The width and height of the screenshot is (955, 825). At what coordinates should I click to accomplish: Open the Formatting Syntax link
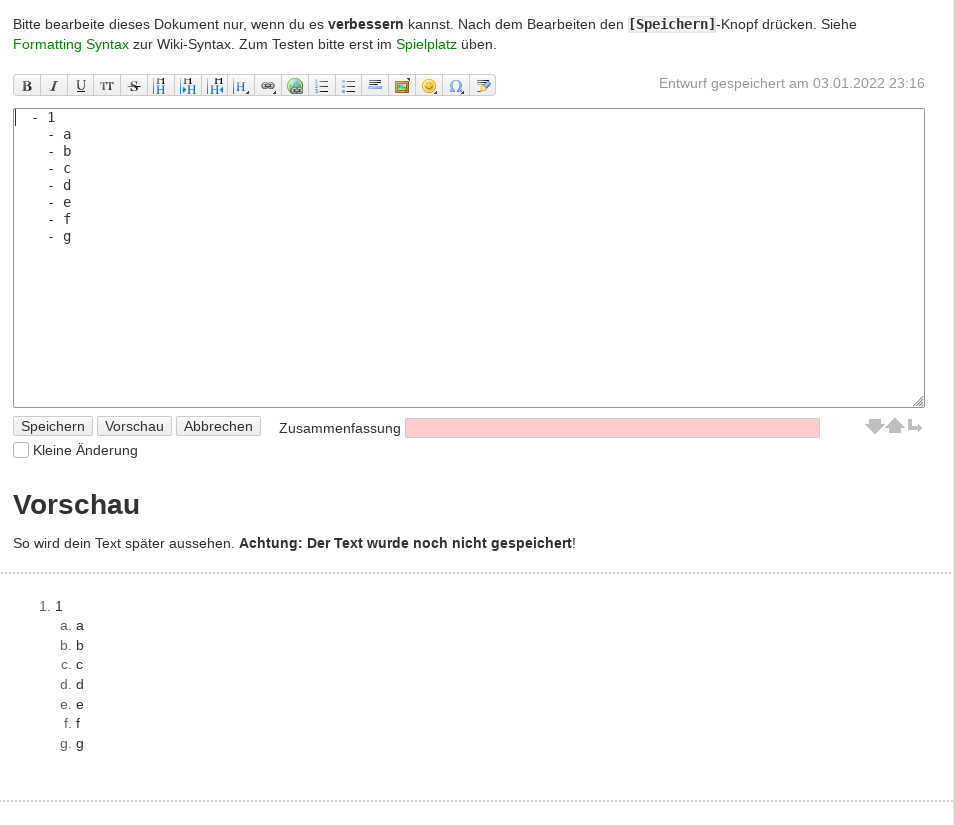71,44
